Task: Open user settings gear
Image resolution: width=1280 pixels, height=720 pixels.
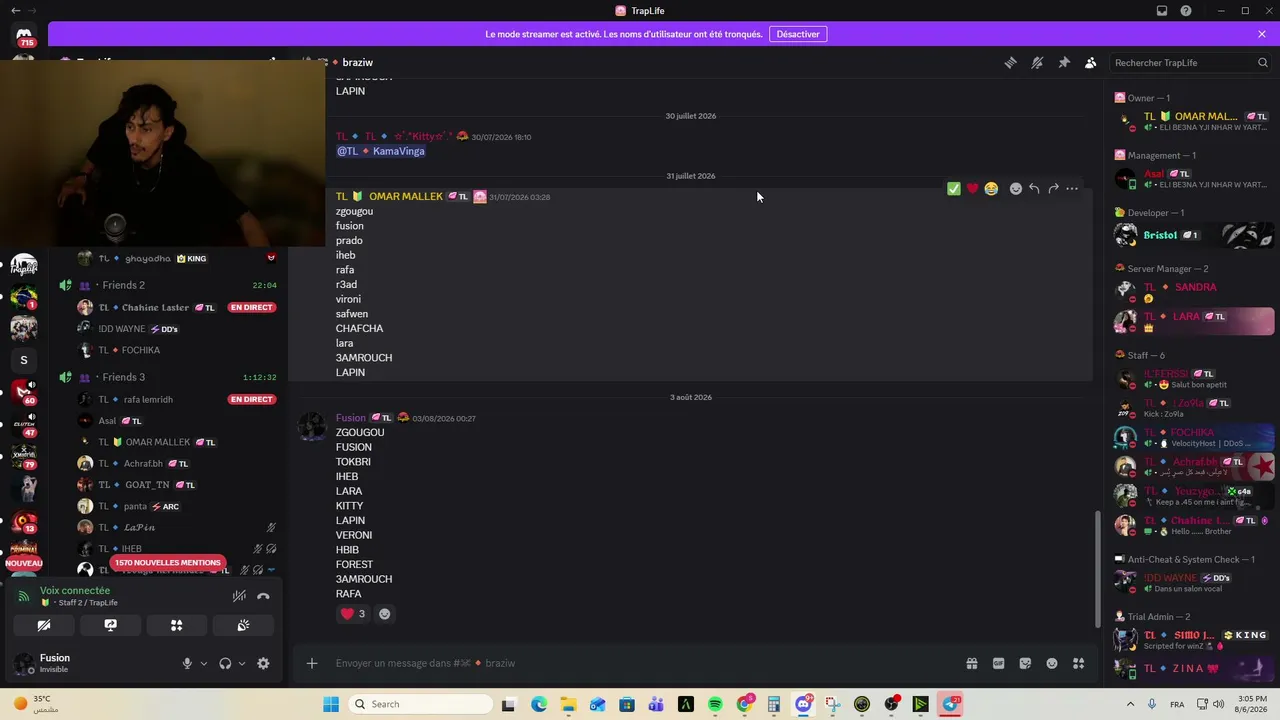Action: pos(263,663)
